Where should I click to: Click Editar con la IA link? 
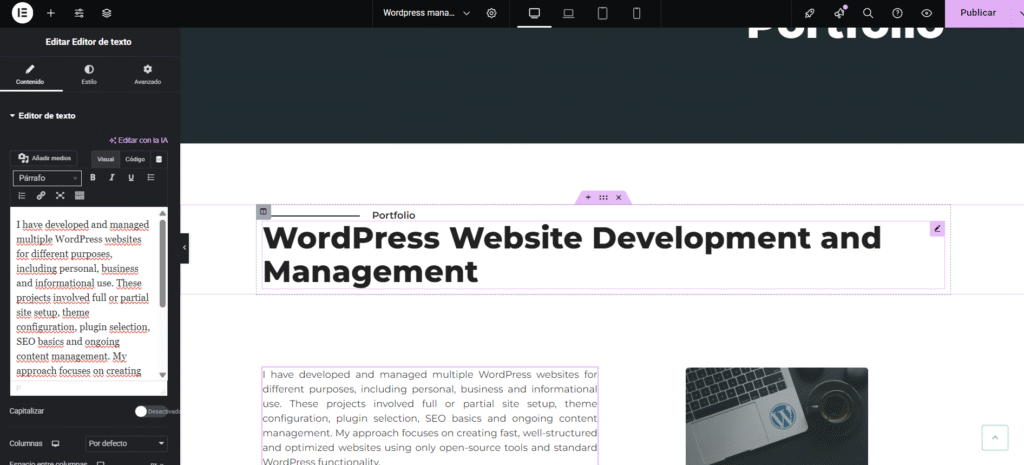pos(138,140)
